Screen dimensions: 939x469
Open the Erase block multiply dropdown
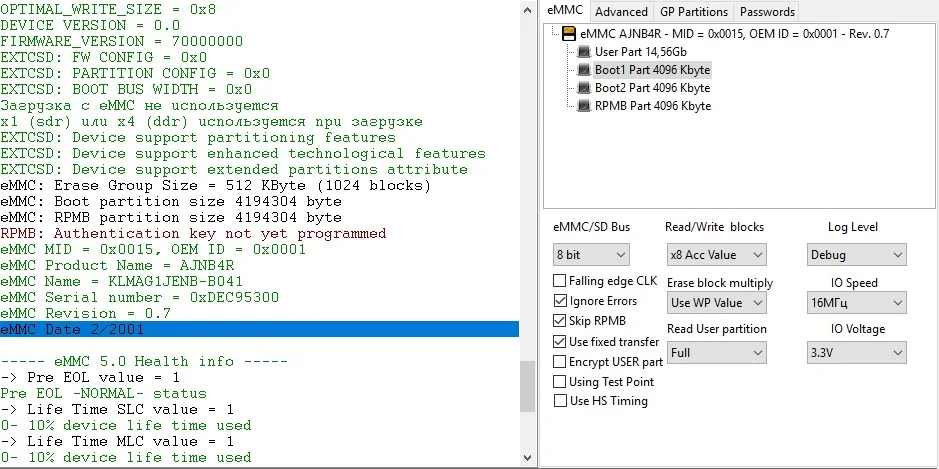[716, 302]
